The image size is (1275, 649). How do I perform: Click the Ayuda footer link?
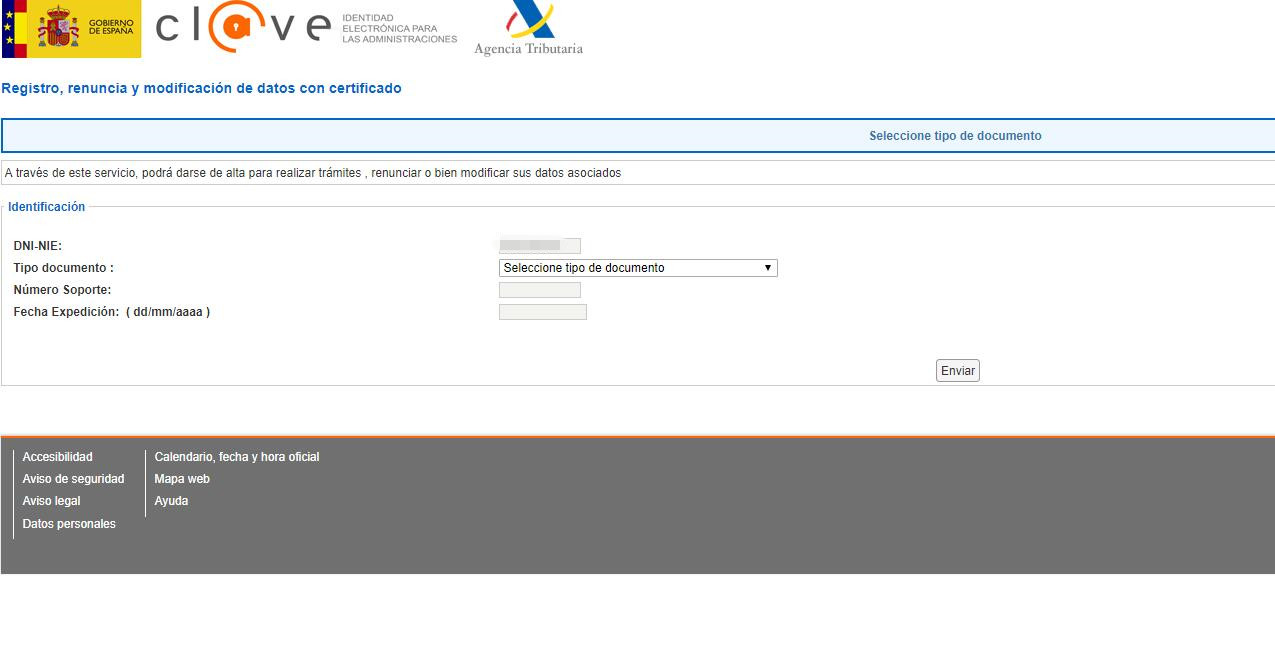click(x=171, y=501)
